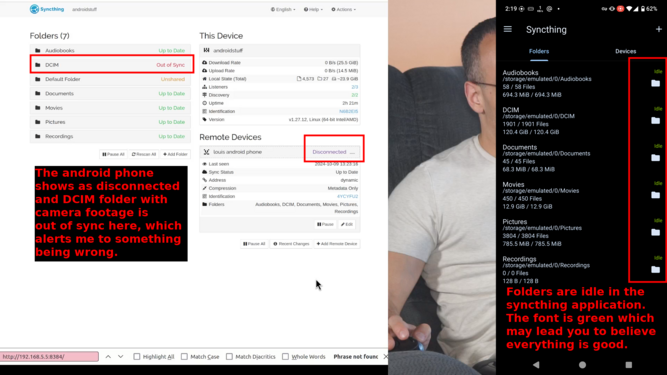Open Movies folder icon on phone
This screenshot has width=667, height=375.
[x=656, y=195]
